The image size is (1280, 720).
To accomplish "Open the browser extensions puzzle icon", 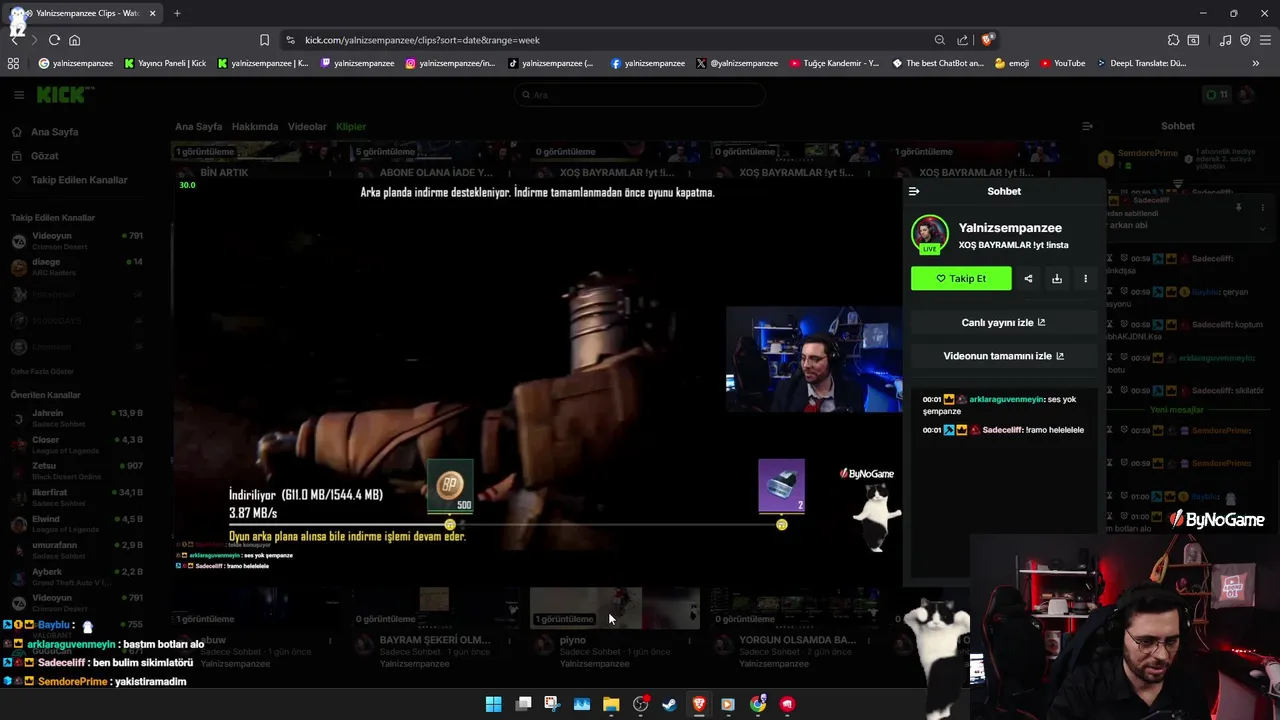I will 1173,40.
